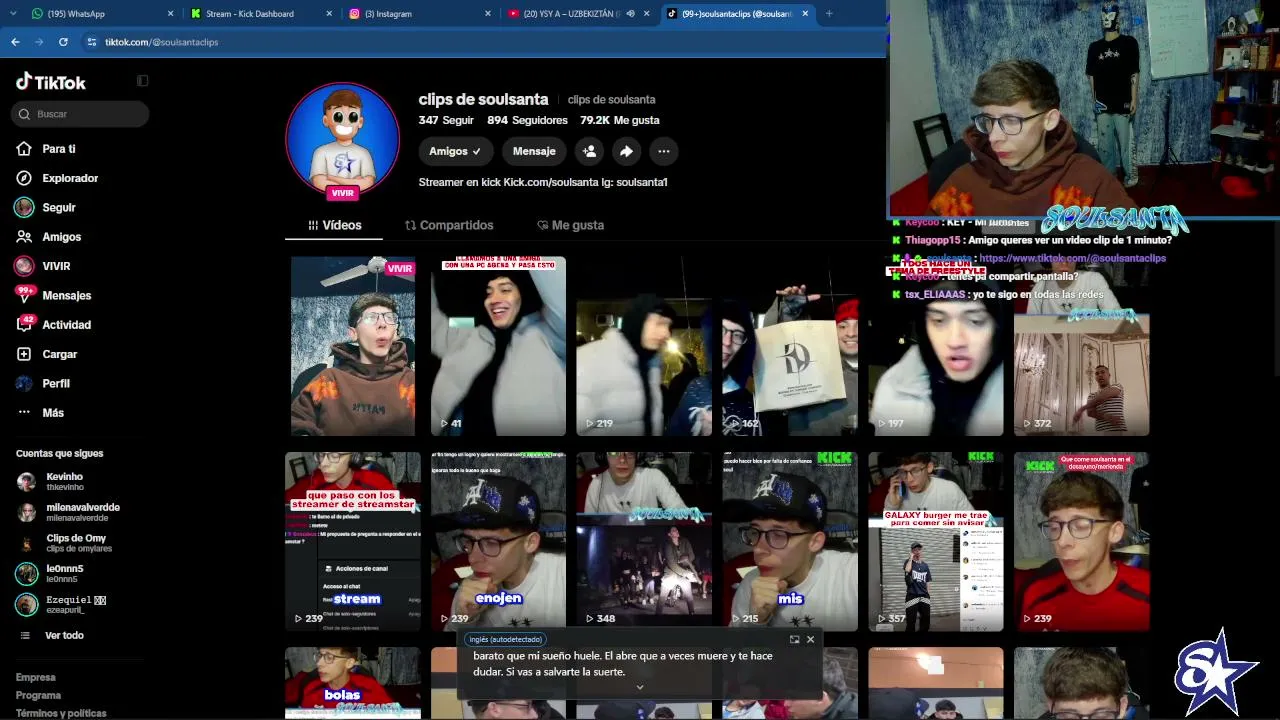Screen dimensions: 1280x720
Task: Expand the caption popup down chevron
Action: point(640,687)
